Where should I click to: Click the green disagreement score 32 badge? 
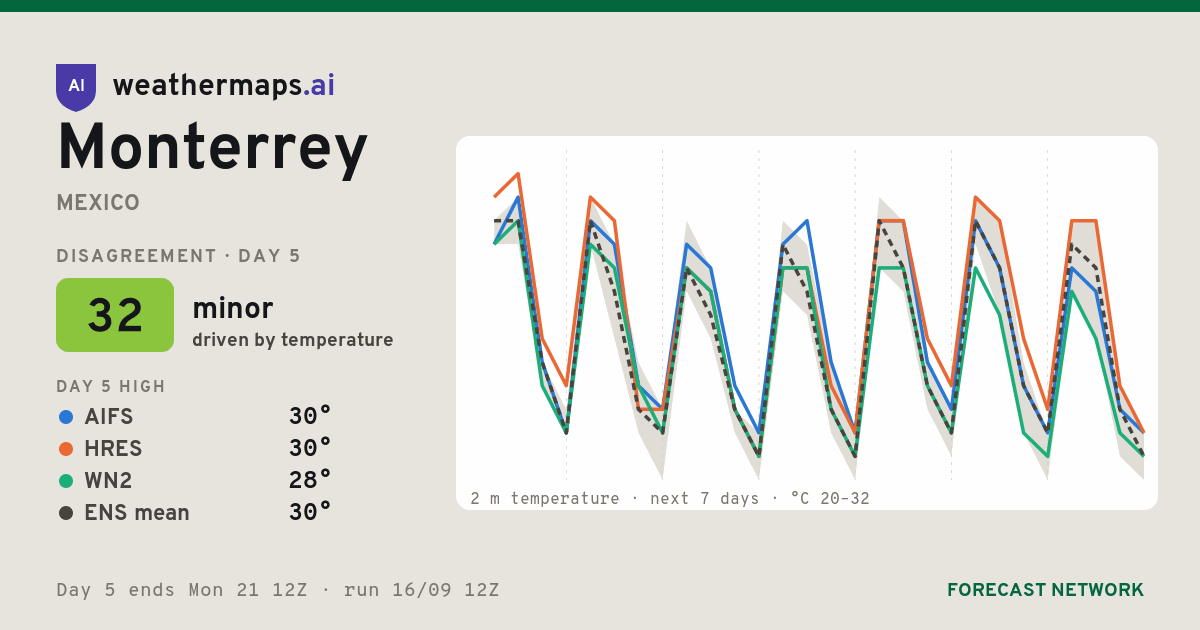click(115, 315)
